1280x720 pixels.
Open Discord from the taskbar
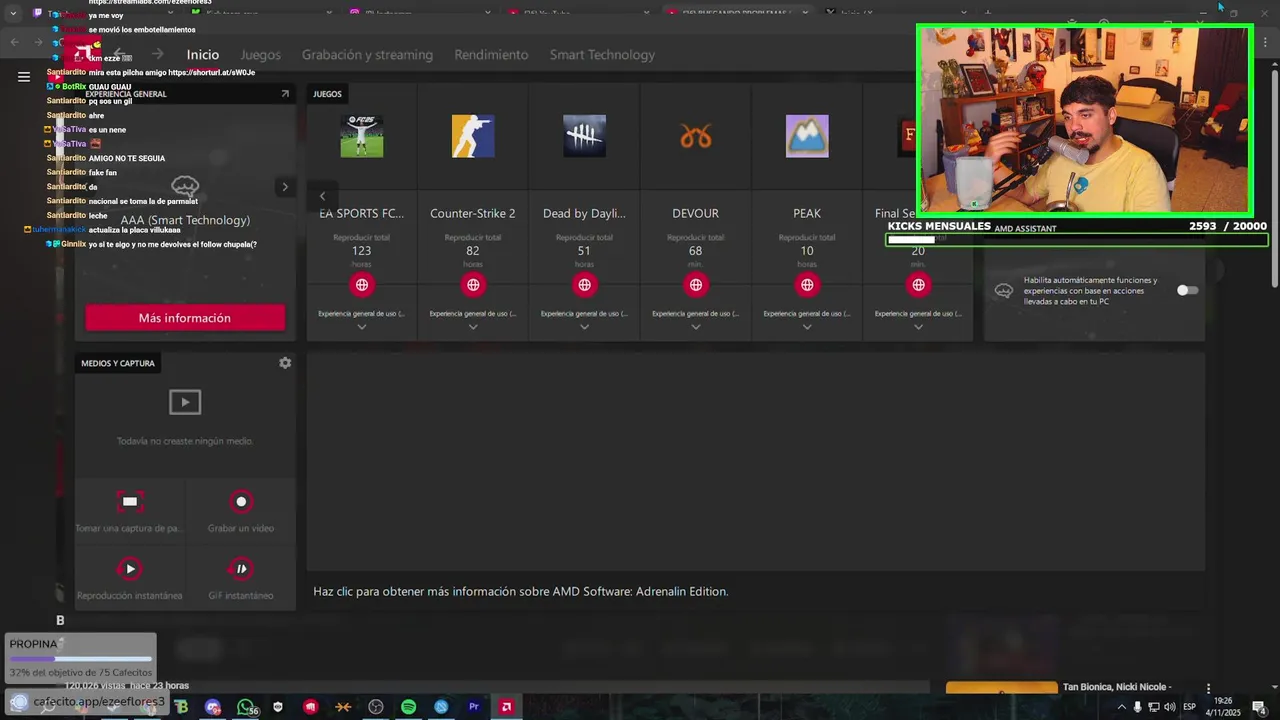(x=213, y=707)
